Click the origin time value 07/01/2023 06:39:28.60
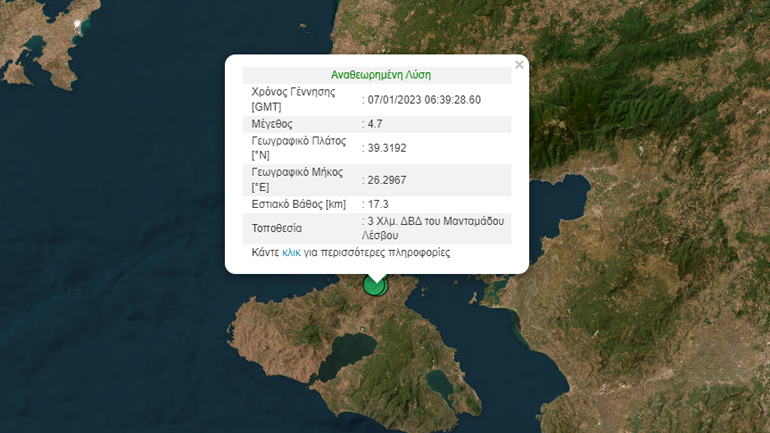This screenshot has width=770, height=433. pyautogui.click(x=424, y=99)
